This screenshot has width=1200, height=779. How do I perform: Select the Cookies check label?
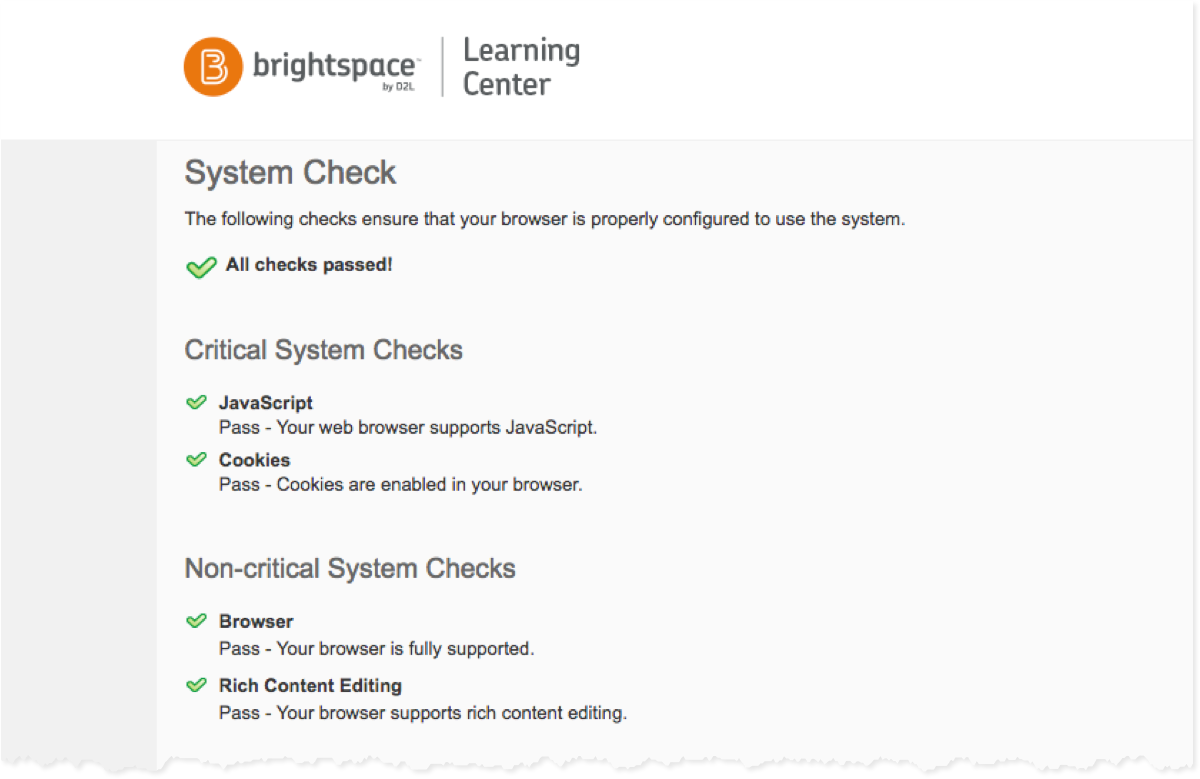point(255,460)
